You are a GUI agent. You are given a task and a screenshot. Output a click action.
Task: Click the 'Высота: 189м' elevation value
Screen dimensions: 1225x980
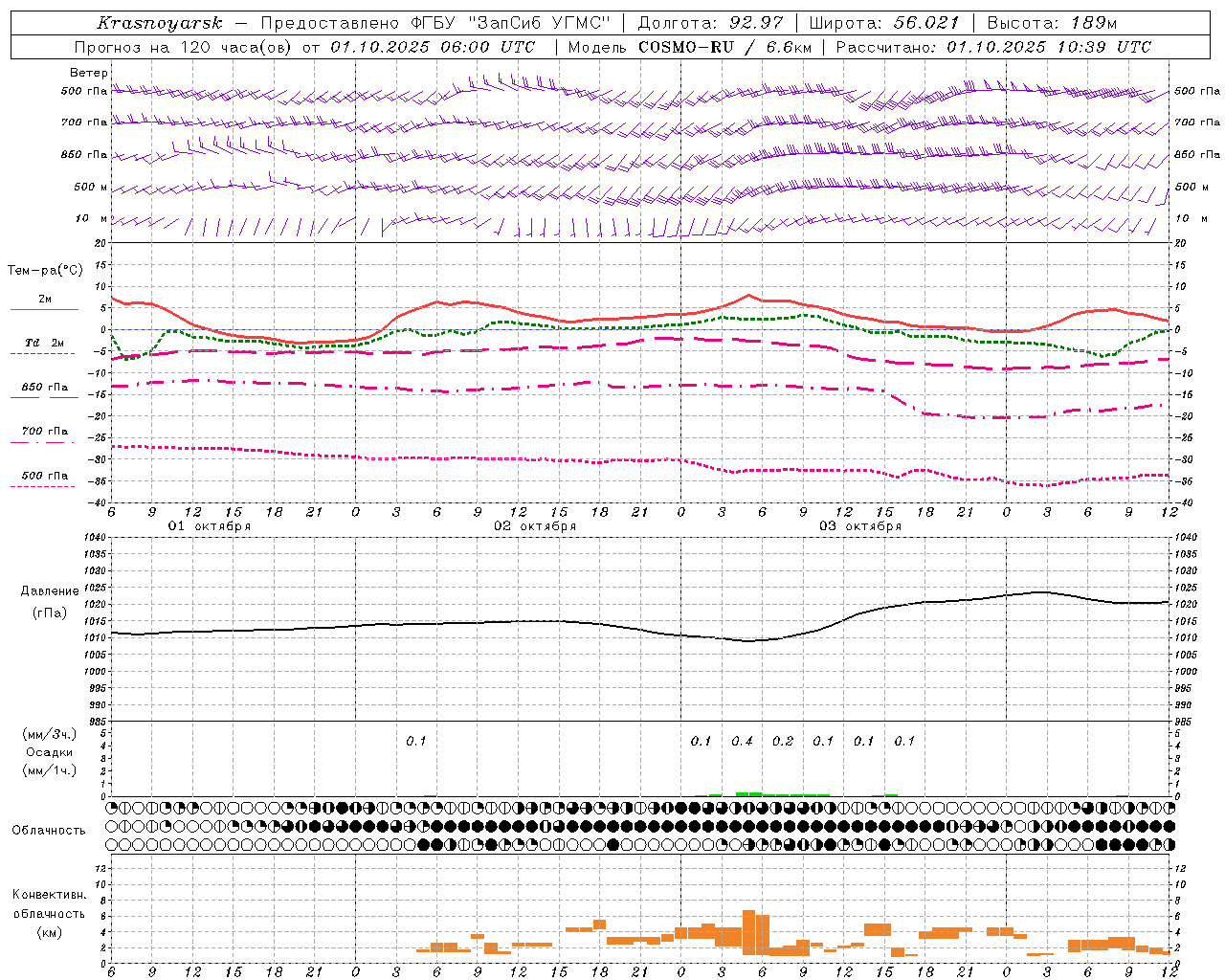click(x=1052, y=23)
